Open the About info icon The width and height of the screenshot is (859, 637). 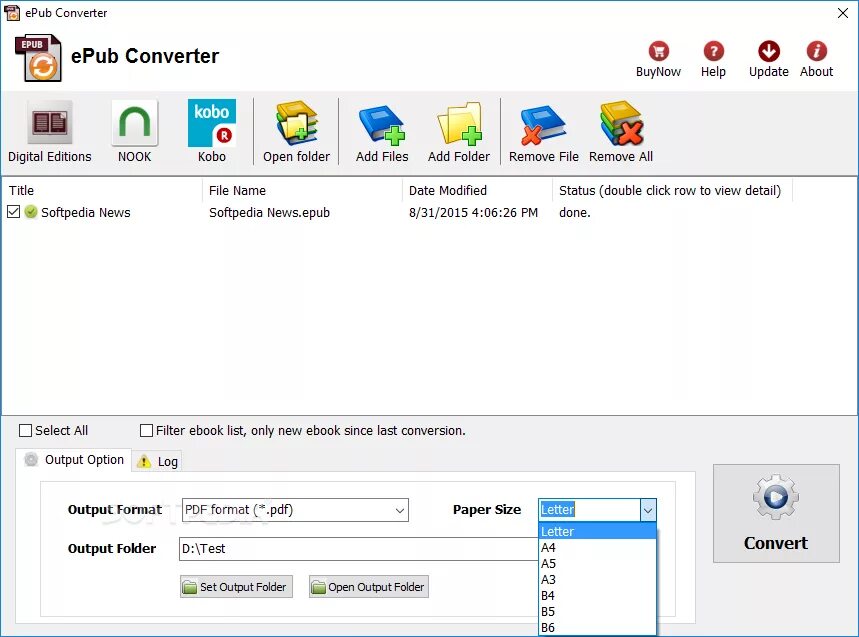816,51
